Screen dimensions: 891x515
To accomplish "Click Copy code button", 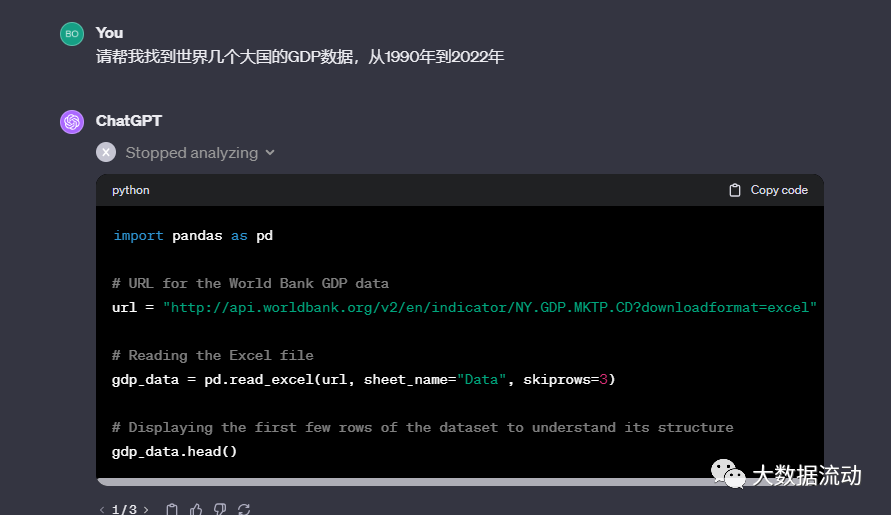I will tap(768, 190).
